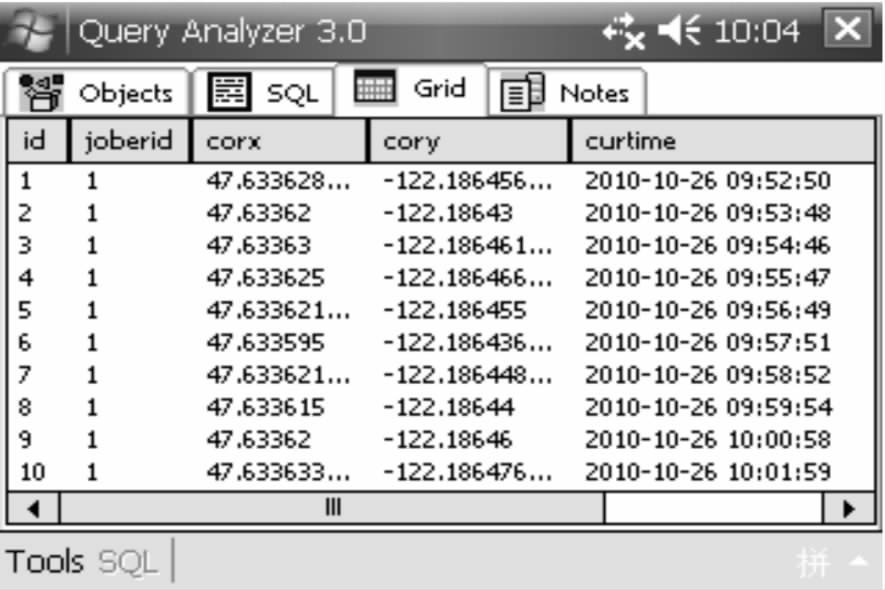
Task: Select curtime 2010-10-26 10:00:58
Action: pos(708,440)
